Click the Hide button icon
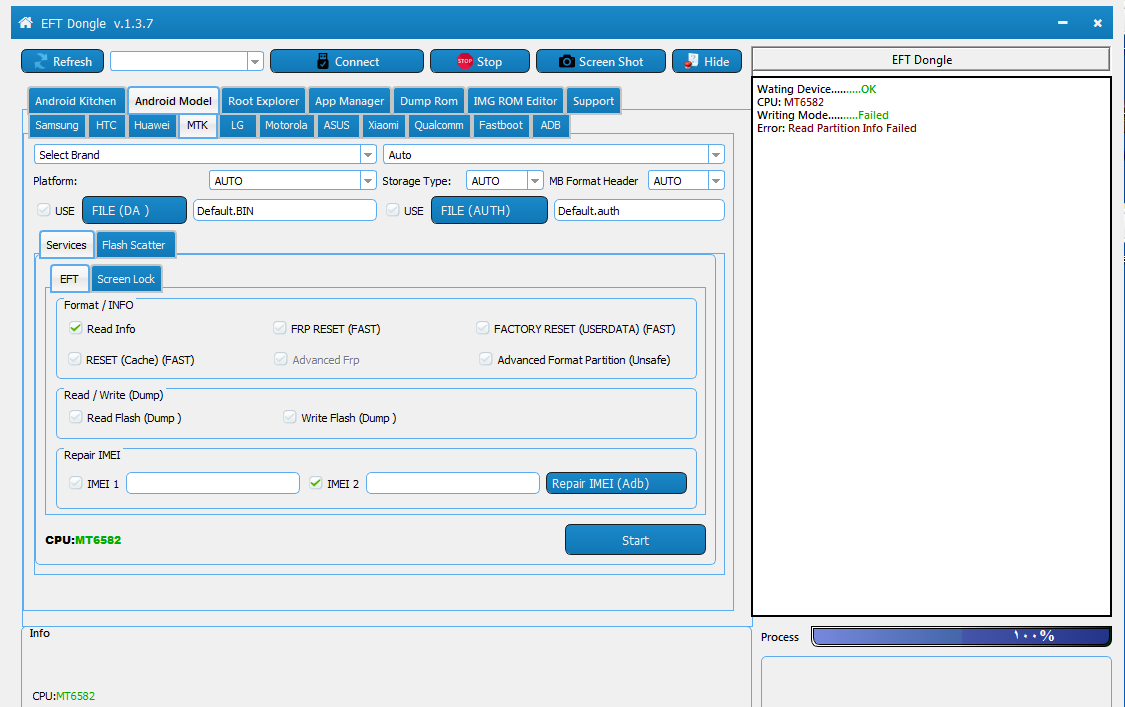Screen dimensions: 1125x707 [x=691, y=61]
